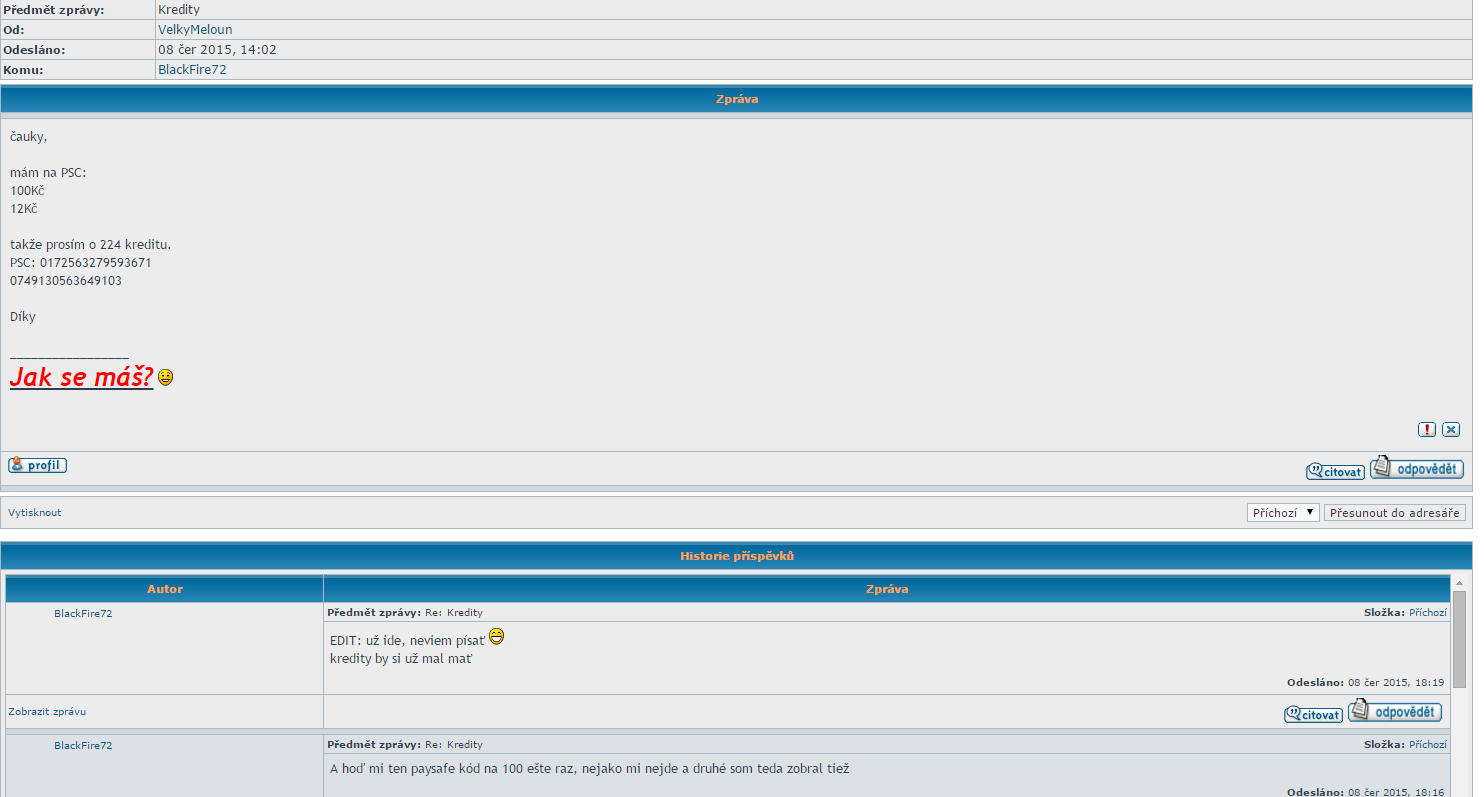Open the sender's profil button

pyautogui.click(x=38, y=465)
